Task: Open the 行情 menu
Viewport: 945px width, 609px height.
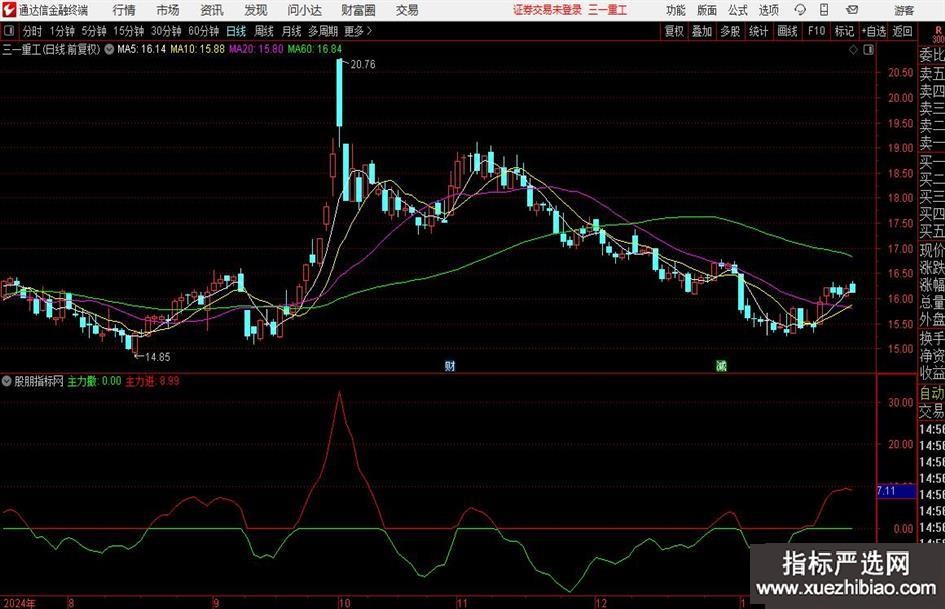Action: point(124,10)
